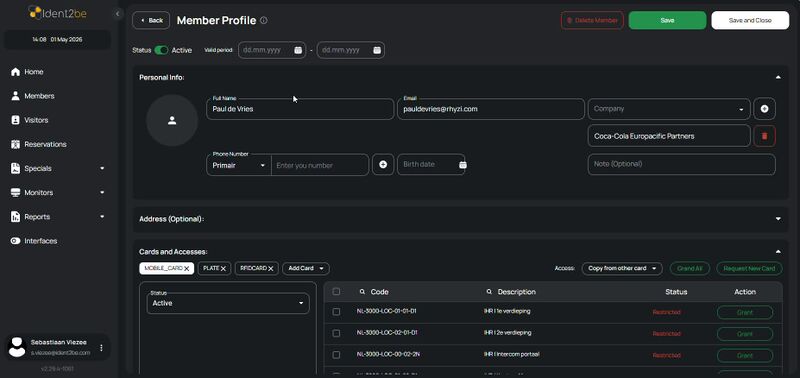Viewport: 800px width, 378px height.
Task: Open the valid period end date calendar
Action: pyautogui.click(x=377, y=50)
